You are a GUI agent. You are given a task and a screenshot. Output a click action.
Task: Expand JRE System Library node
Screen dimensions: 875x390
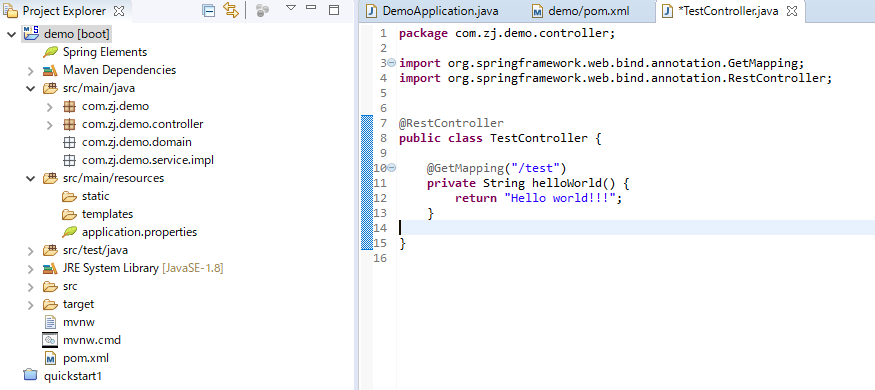pos(30,269)
